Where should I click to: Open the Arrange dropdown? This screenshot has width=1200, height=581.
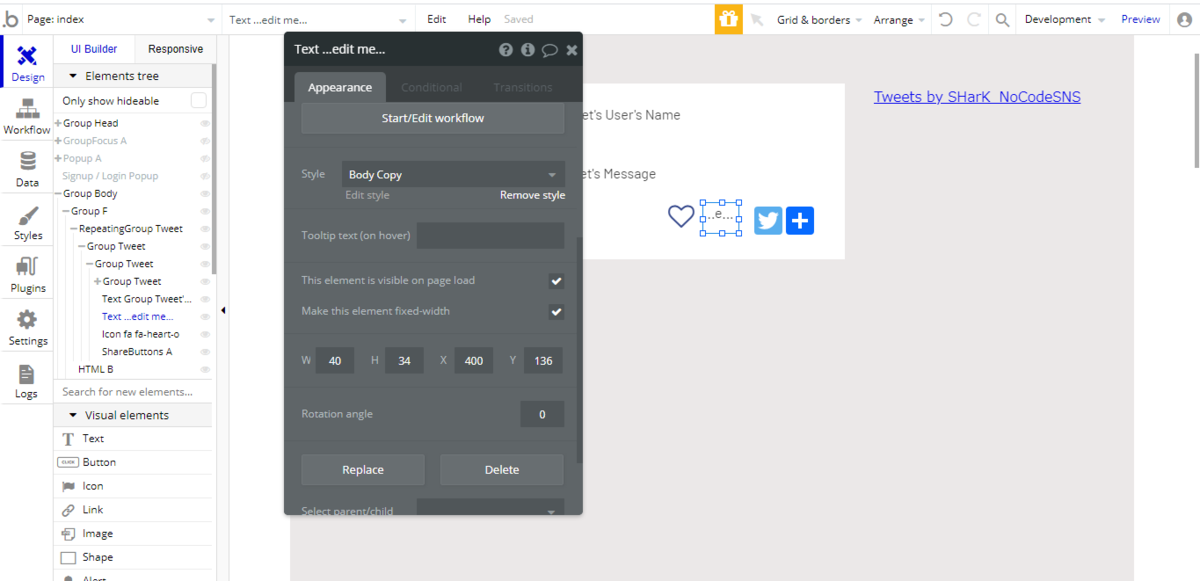point(898,19)
